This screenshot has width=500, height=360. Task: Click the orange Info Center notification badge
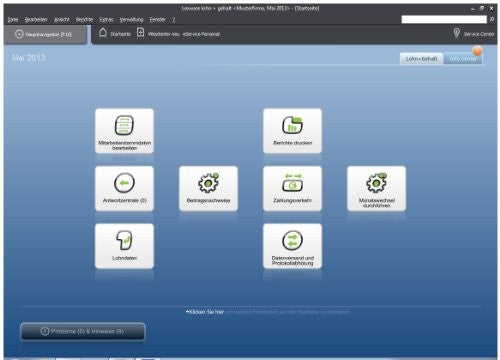477,51
